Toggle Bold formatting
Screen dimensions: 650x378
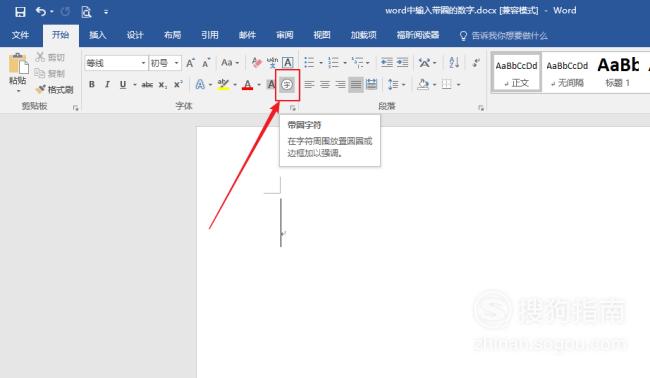(x=92, y=85)
